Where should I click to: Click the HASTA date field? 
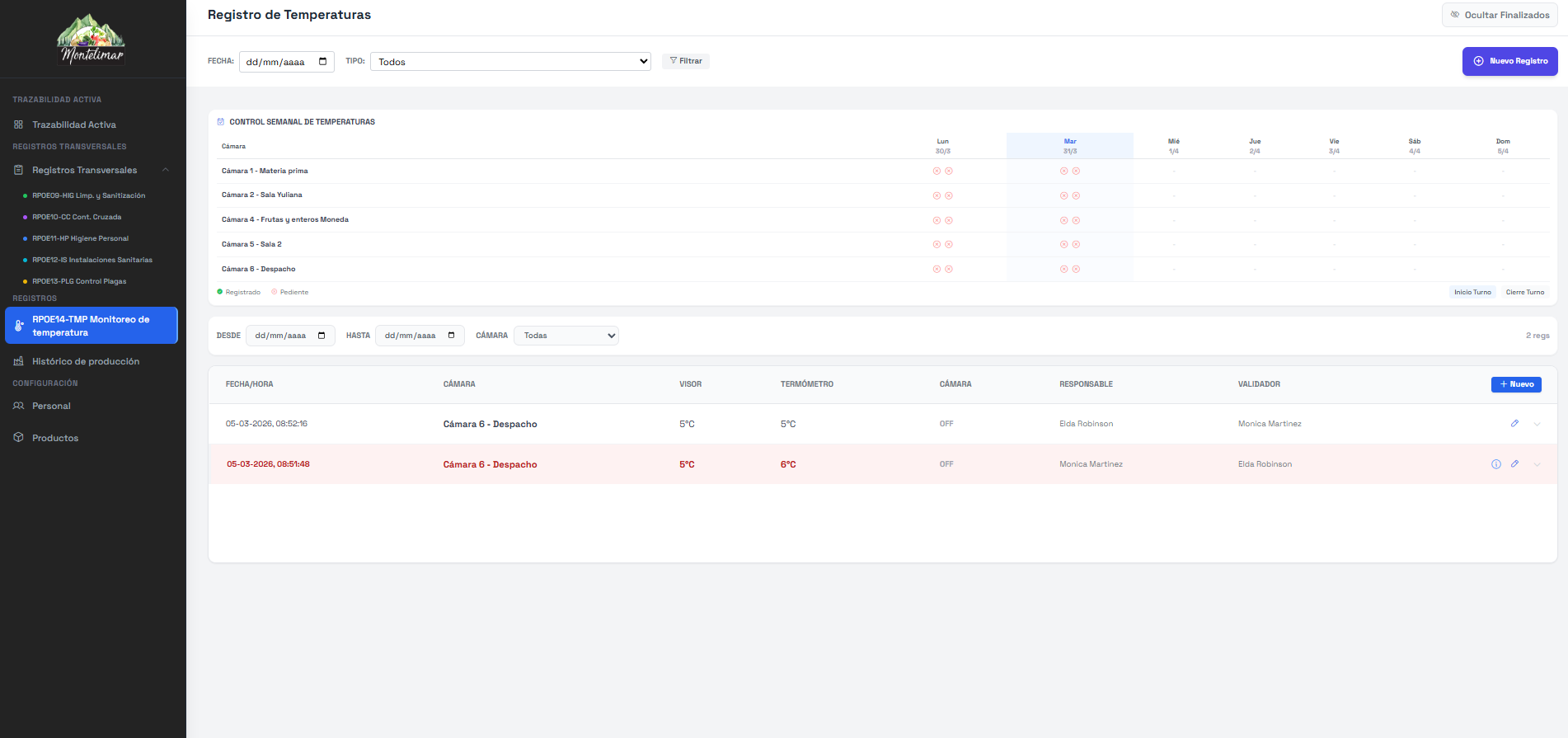click(420, 336)
